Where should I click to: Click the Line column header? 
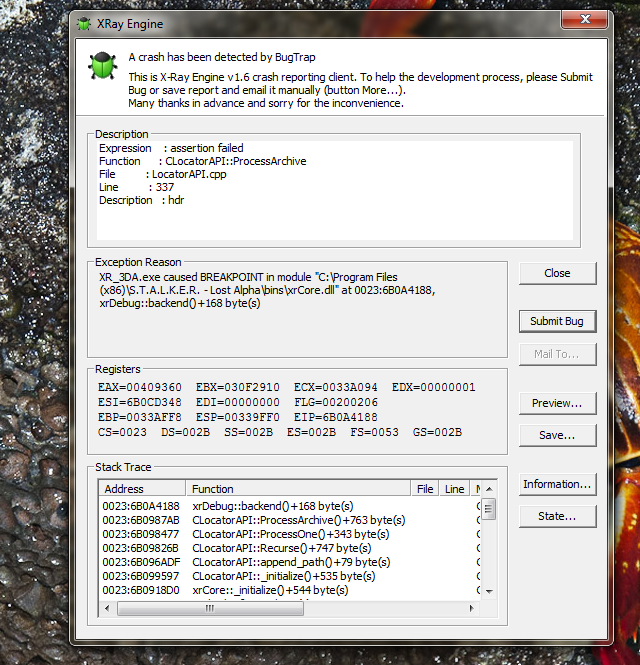pyautogui.click(x=454, y=489)
